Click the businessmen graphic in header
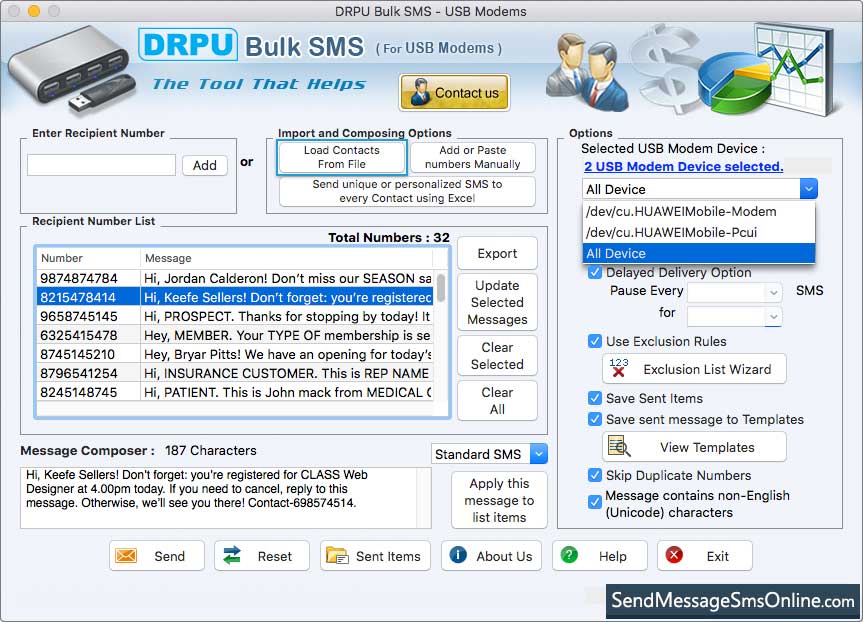863x622 pixels. 587,72
